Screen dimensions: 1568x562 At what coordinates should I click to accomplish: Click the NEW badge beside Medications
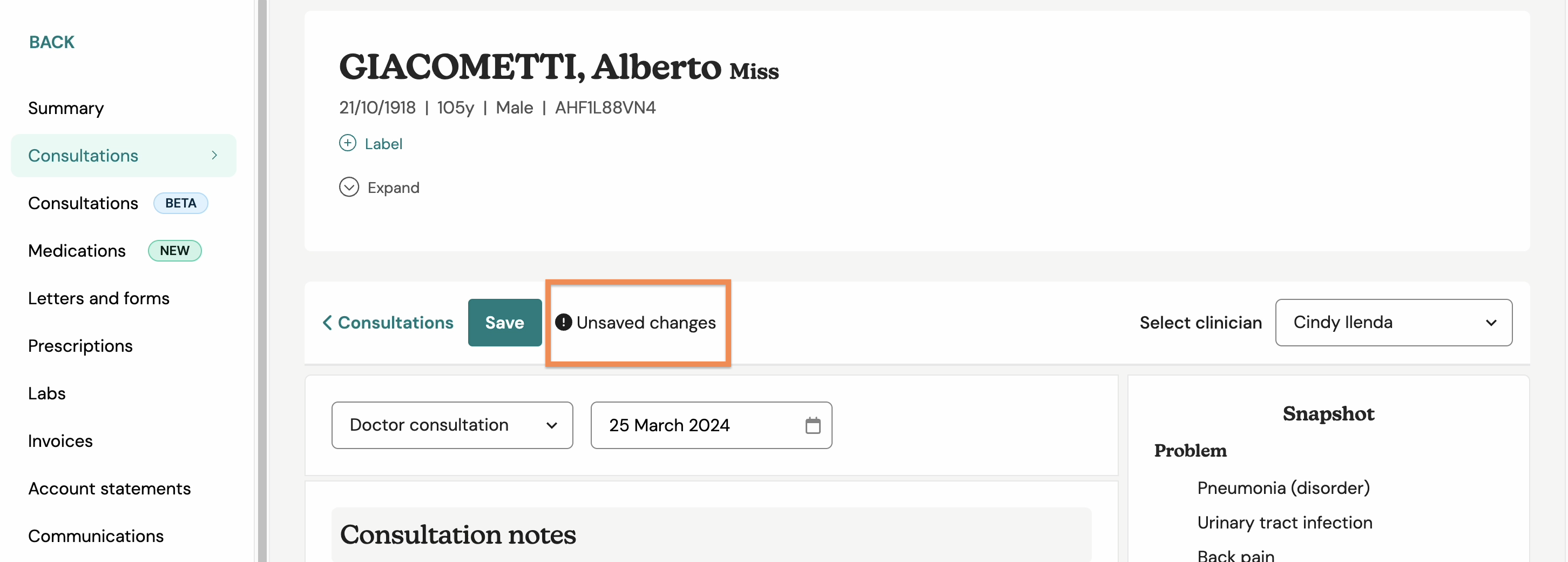coord(175,250)
